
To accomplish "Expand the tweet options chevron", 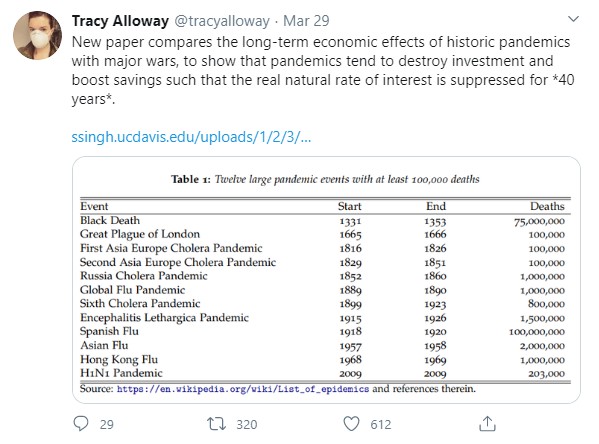I will pyautogui.click(x=573, y=19).
